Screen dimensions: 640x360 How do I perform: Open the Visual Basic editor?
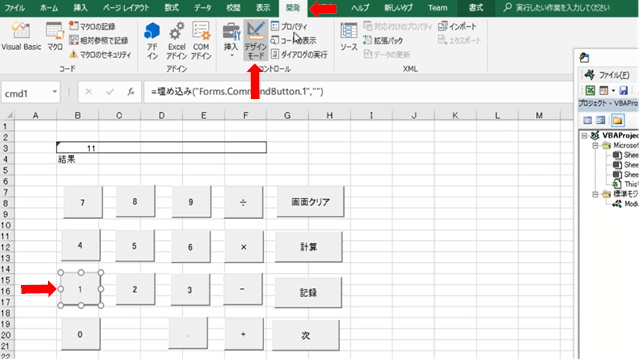(21, 36)
